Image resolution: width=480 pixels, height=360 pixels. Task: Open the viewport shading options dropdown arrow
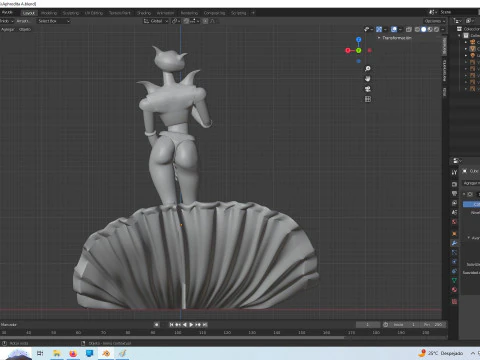pyautogui.click(x=443, y=29)
